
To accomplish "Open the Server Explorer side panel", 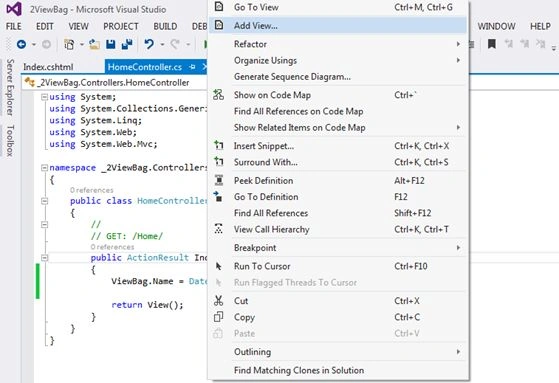I will click(10, 87).
